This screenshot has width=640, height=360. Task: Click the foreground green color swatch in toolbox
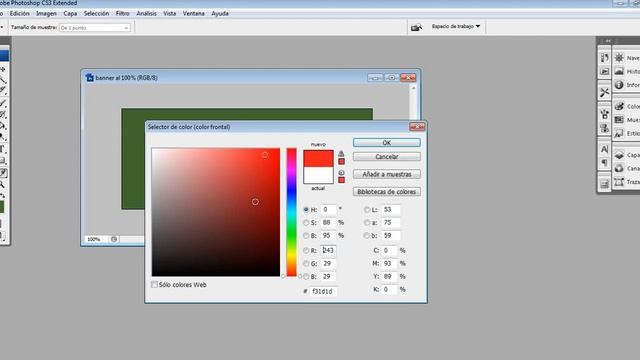point(2,207)
